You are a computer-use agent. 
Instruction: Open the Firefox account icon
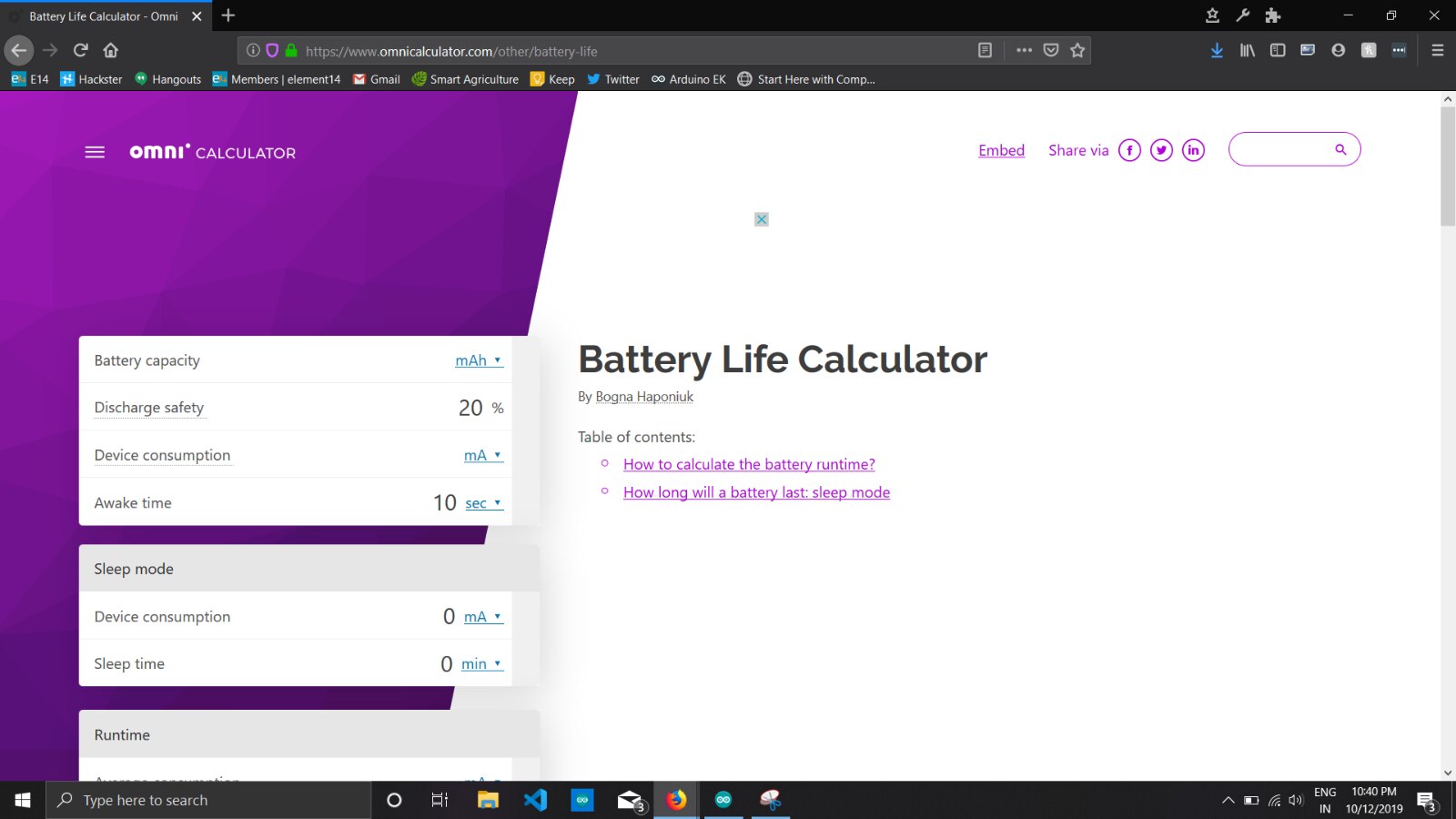click(1338, 51)
